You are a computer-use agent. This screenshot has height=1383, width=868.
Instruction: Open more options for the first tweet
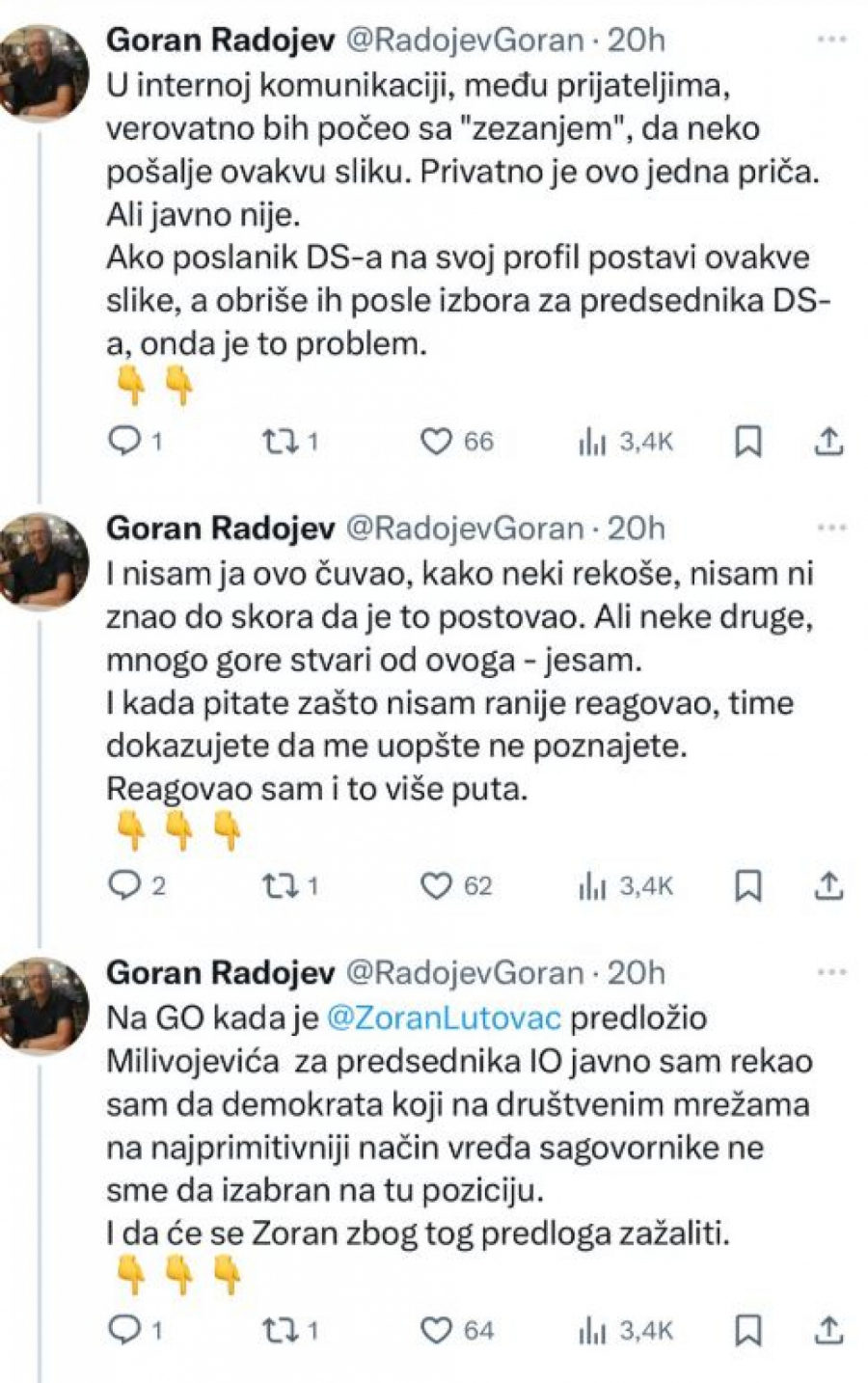830,40
